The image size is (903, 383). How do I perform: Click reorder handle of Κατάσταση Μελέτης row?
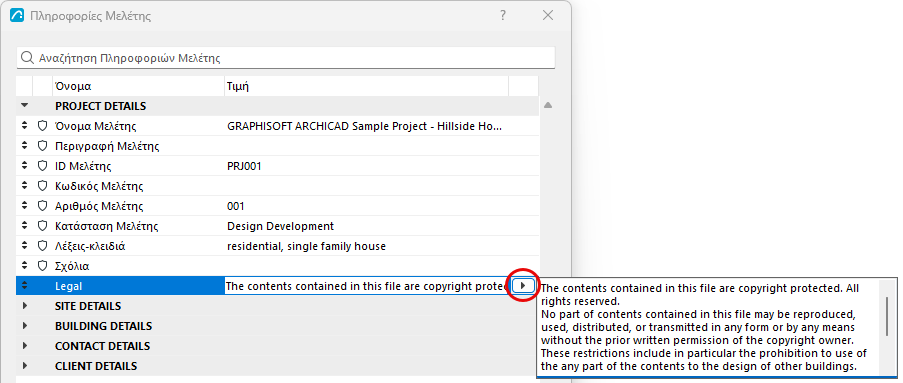[x=24, y=226]
